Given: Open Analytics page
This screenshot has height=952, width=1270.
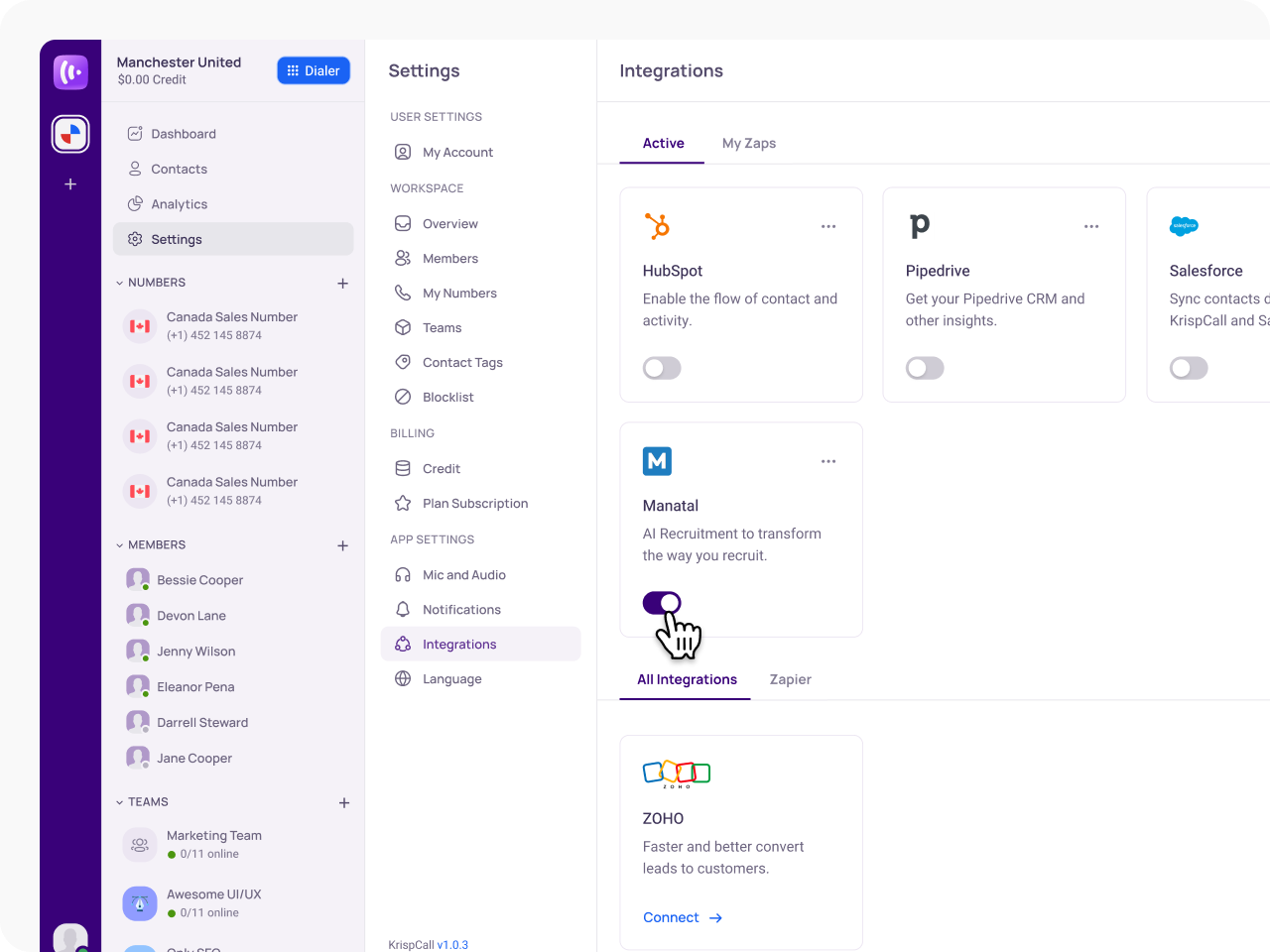Looking at the screenshot, I should click(233, 204).
